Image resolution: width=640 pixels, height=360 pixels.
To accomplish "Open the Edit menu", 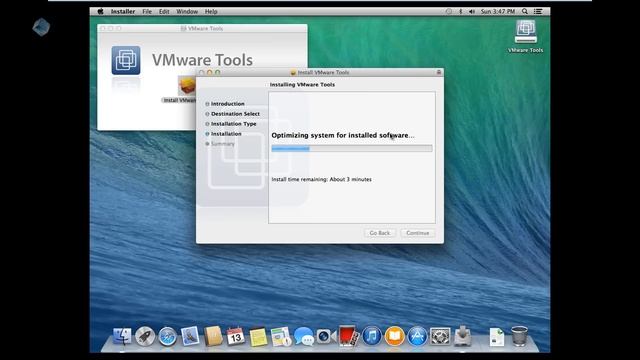I will pyautogui.click(x=164, y=11).
